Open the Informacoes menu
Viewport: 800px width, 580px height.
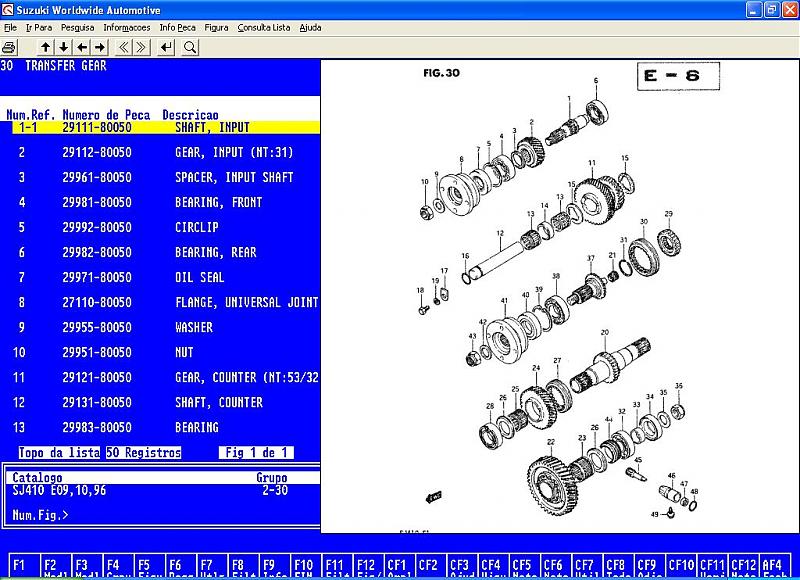tap(127, 28)
